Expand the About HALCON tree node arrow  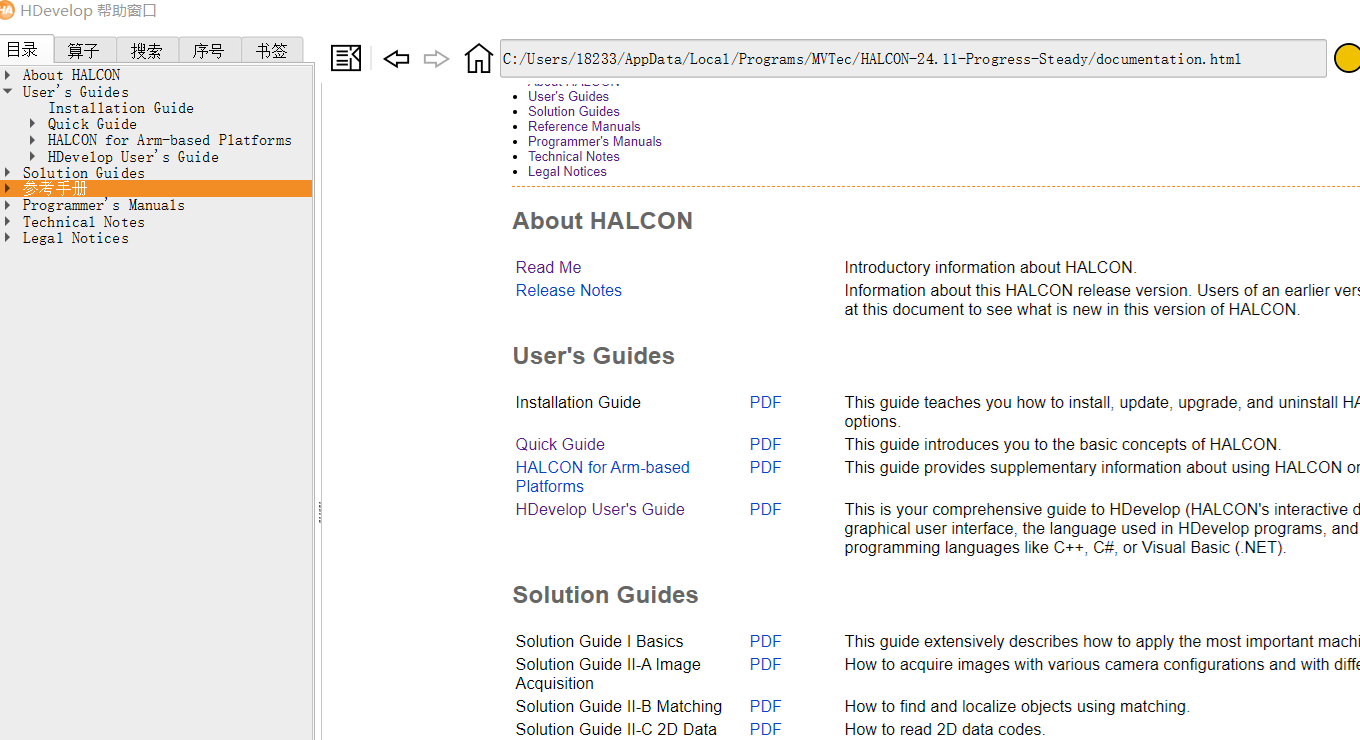pos(8,75)
